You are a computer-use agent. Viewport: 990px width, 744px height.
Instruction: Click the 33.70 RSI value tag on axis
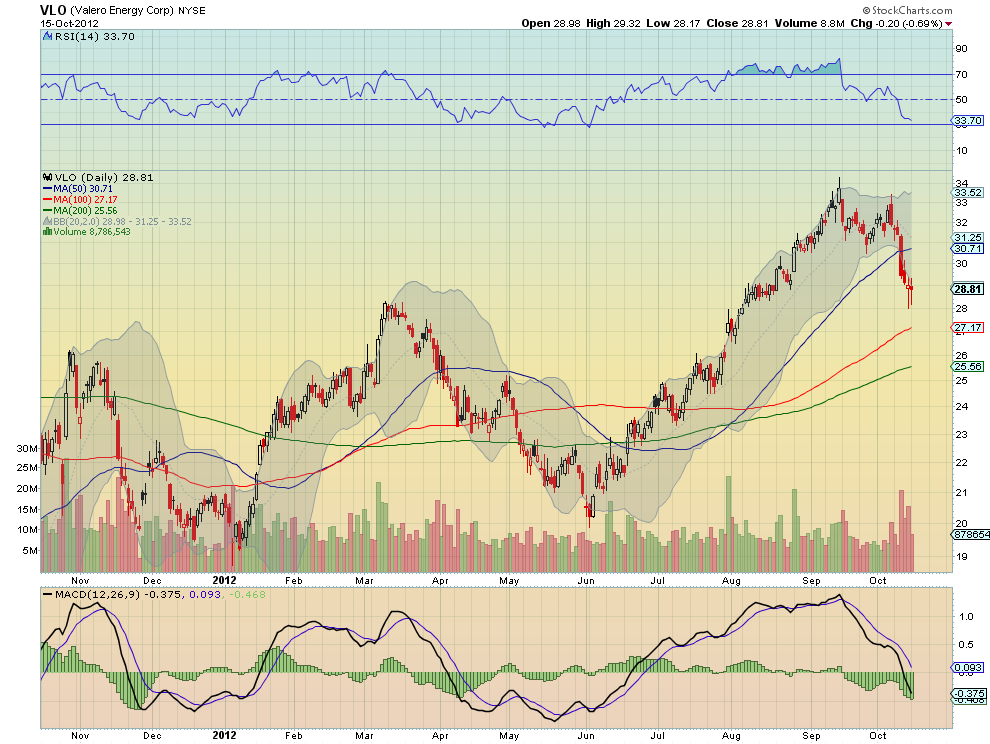(x=967, y=120)
